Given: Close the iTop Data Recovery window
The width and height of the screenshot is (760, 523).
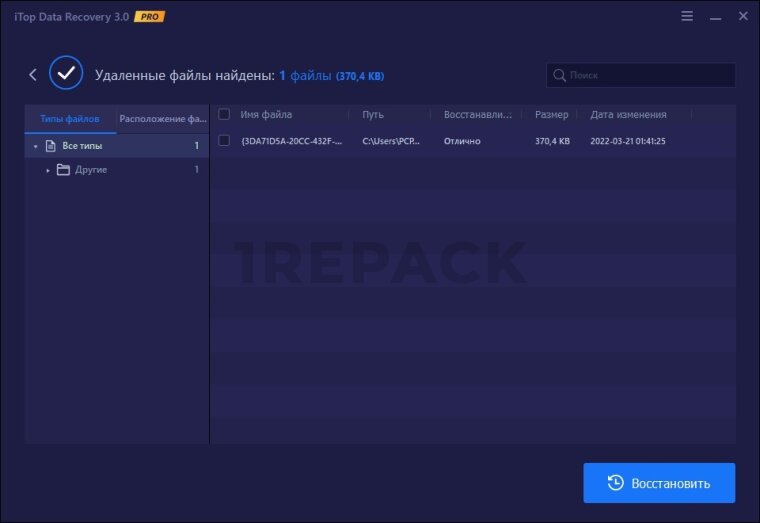Looking at the screenshot, I should click(x=742, y=17).
